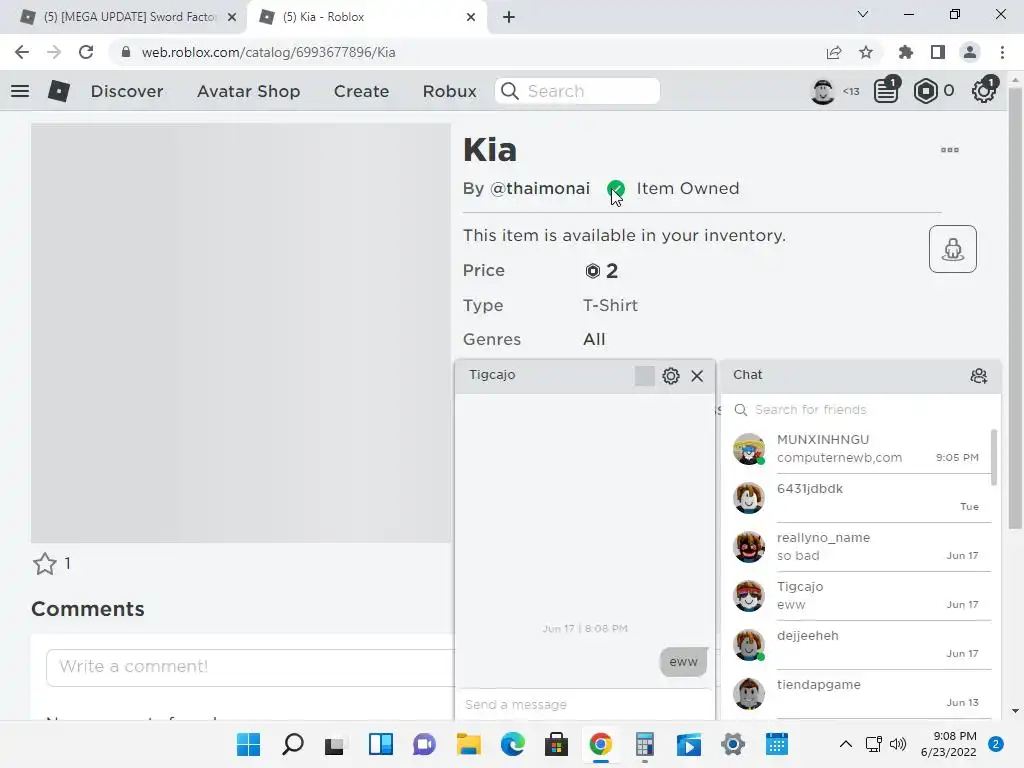Screen dimensions: 1024x768
Task: Reload the page
Action: pos(86,52)
